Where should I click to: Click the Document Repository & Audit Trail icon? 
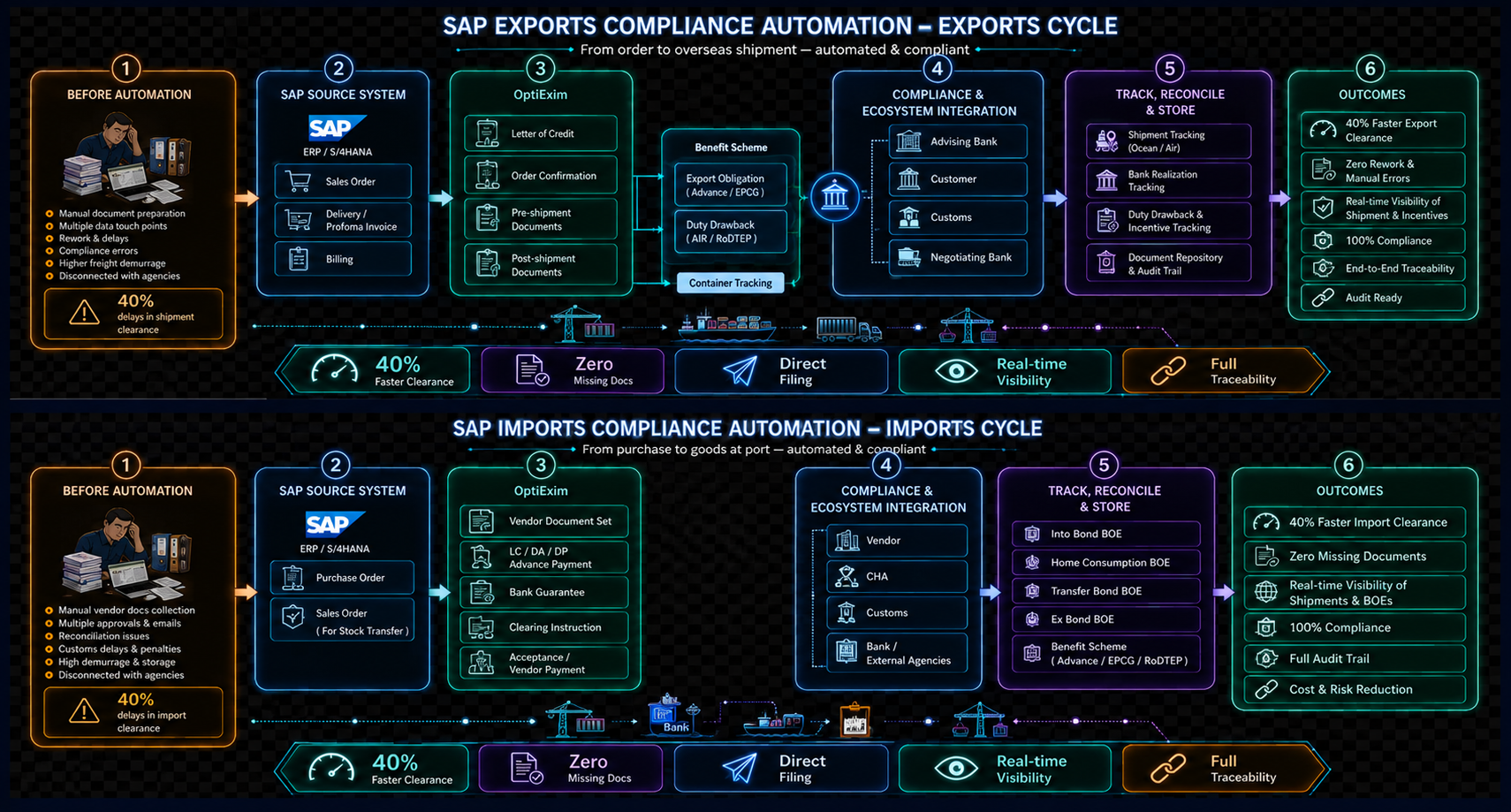pyautogui.click(x=1106, y=263)
